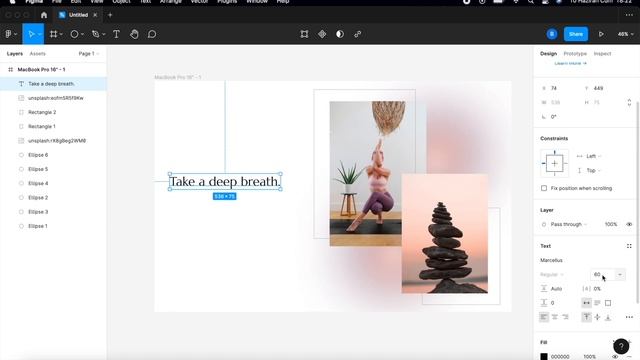Image resolution: width=640 pixels, height=360 pixels.
Task: Open tab bar three-dot overflow menu
Action: coord(629,15)
